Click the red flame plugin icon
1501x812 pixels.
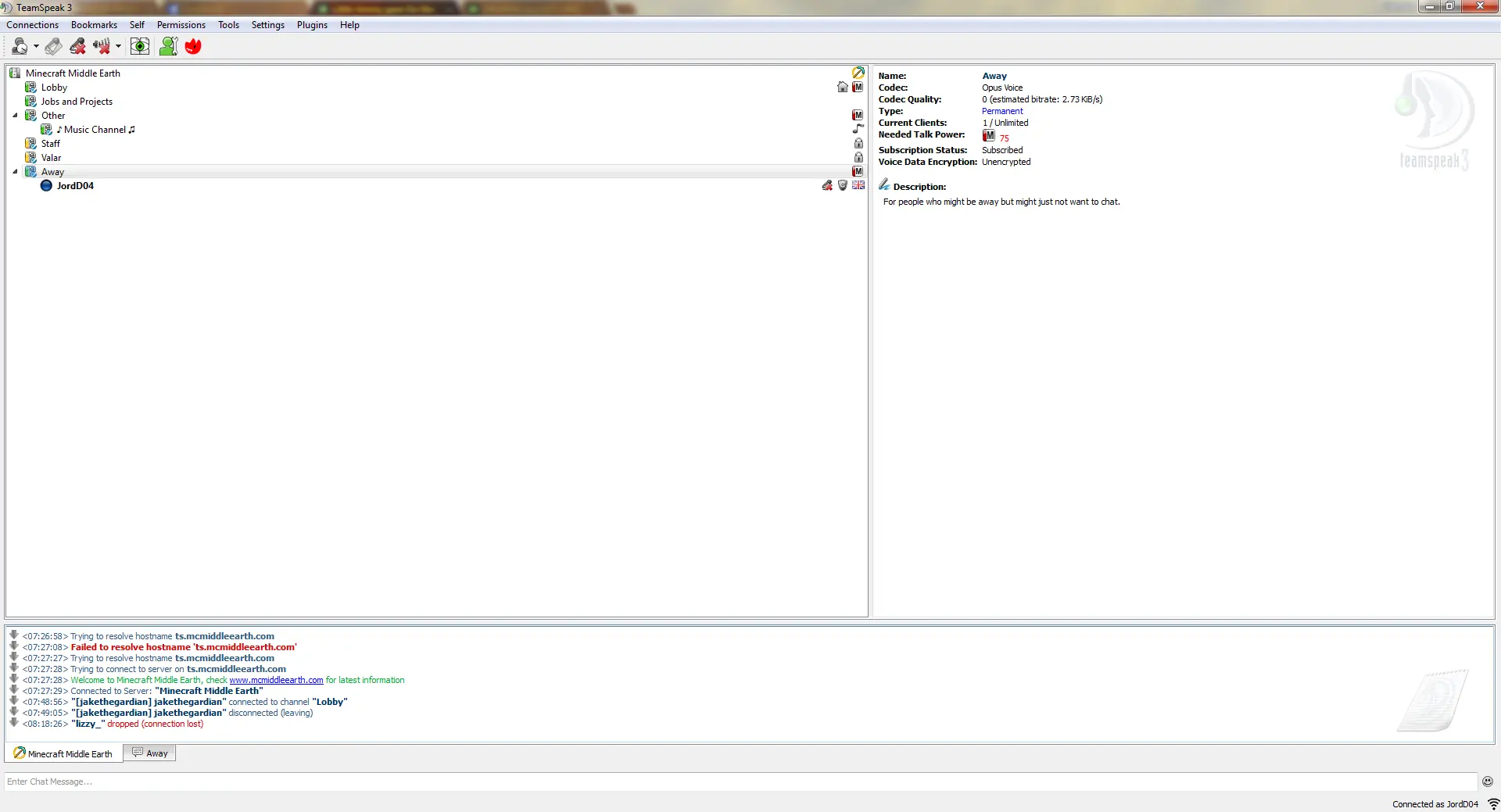tap(193, 47)
